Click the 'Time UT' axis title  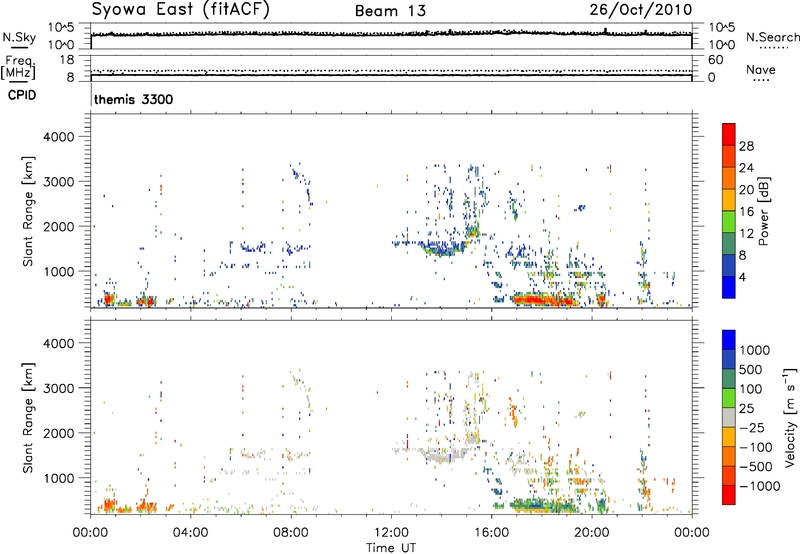coord(391,547)
